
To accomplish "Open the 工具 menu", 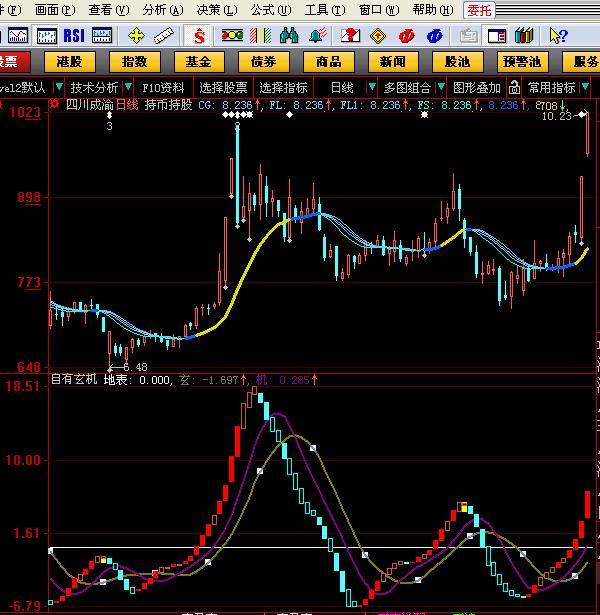I will (x=322, y=10).
